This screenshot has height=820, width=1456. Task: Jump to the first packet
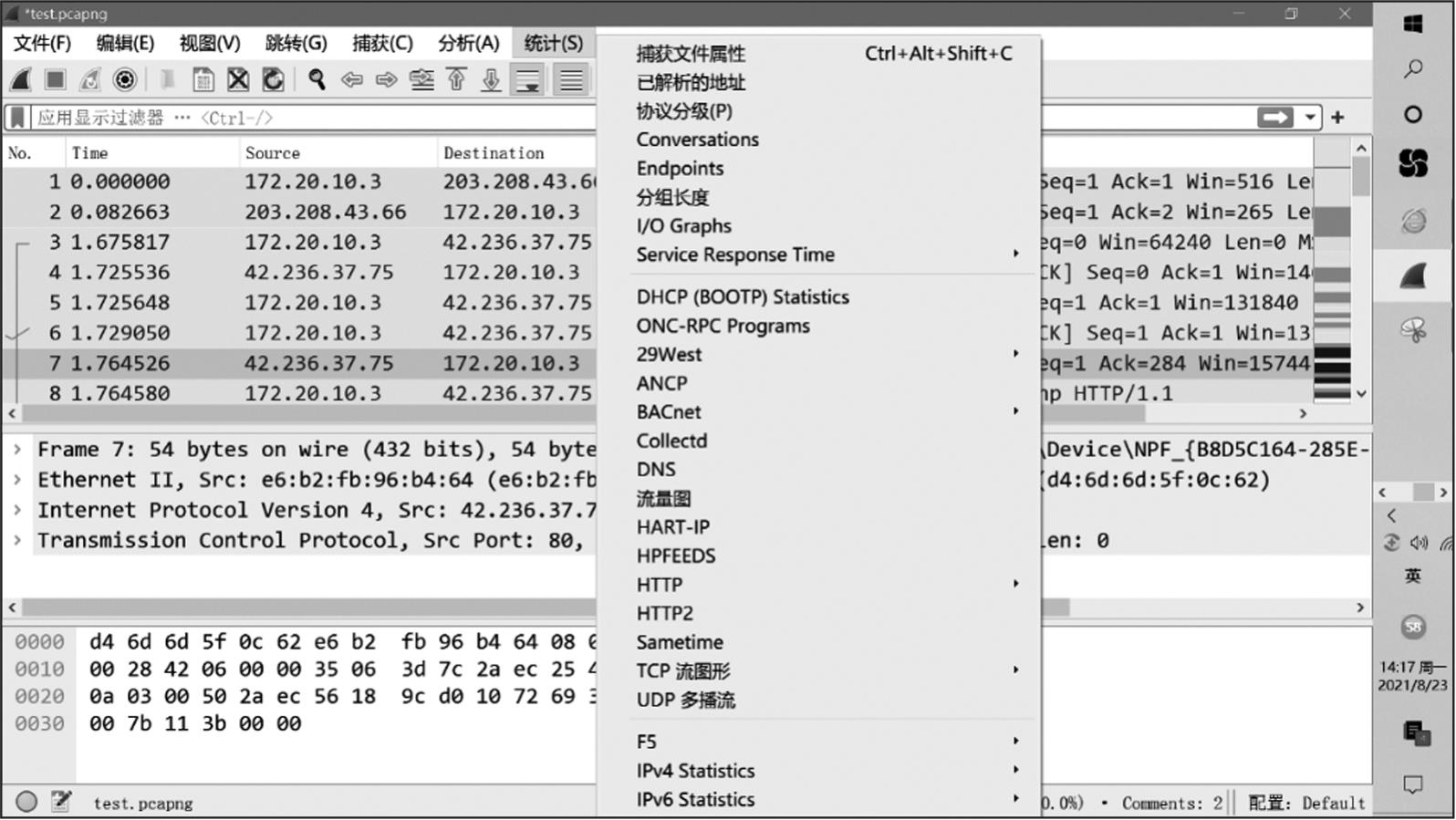[456, 80]
